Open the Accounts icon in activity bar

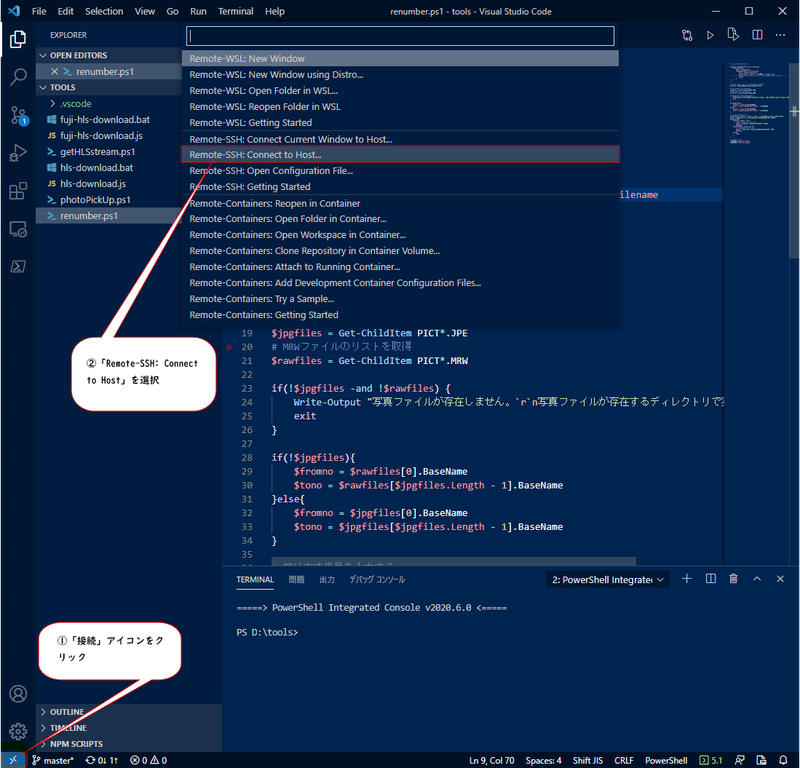click(18, 693)
